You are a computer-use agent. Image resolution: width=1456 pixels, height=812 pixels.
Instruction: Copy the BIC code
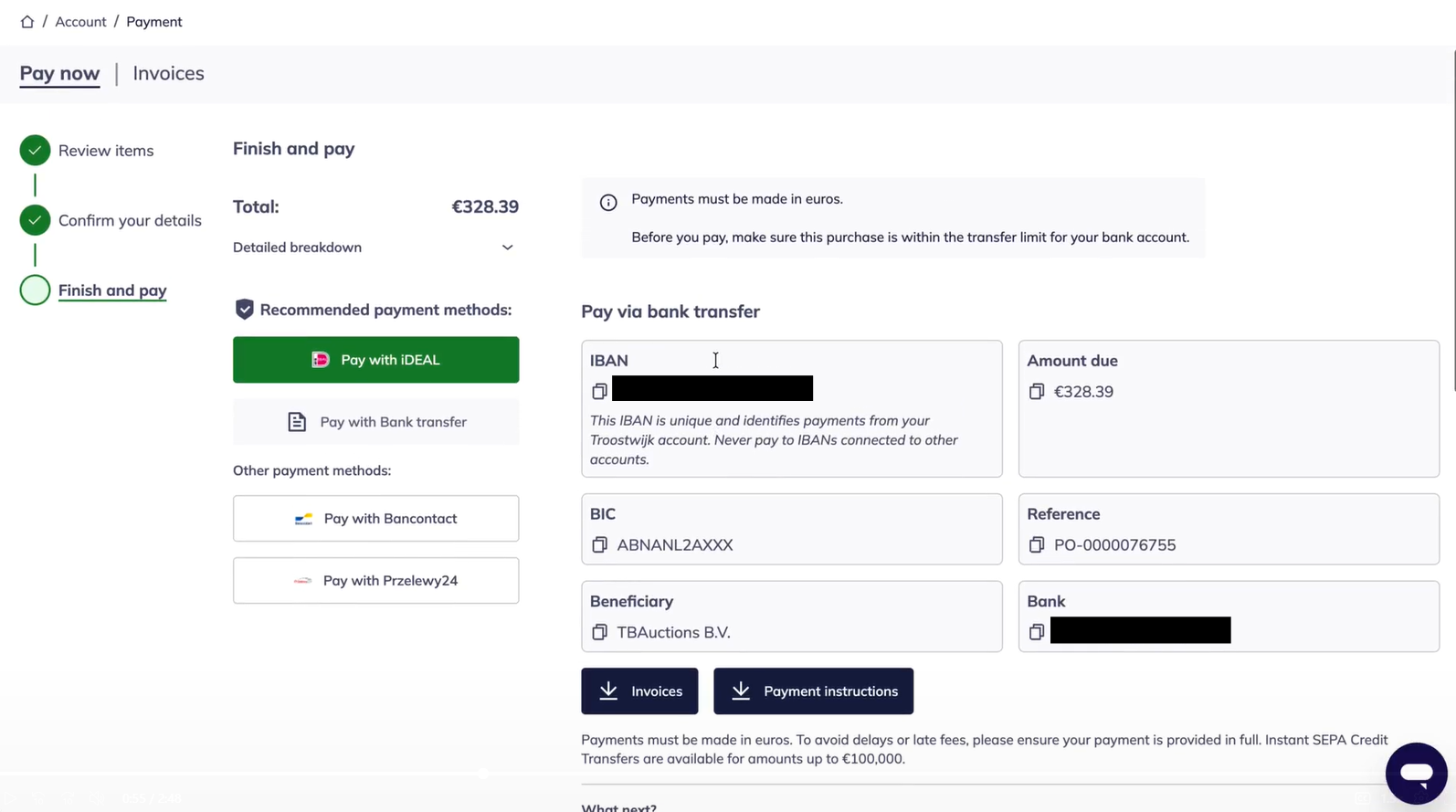click(599, 545)
